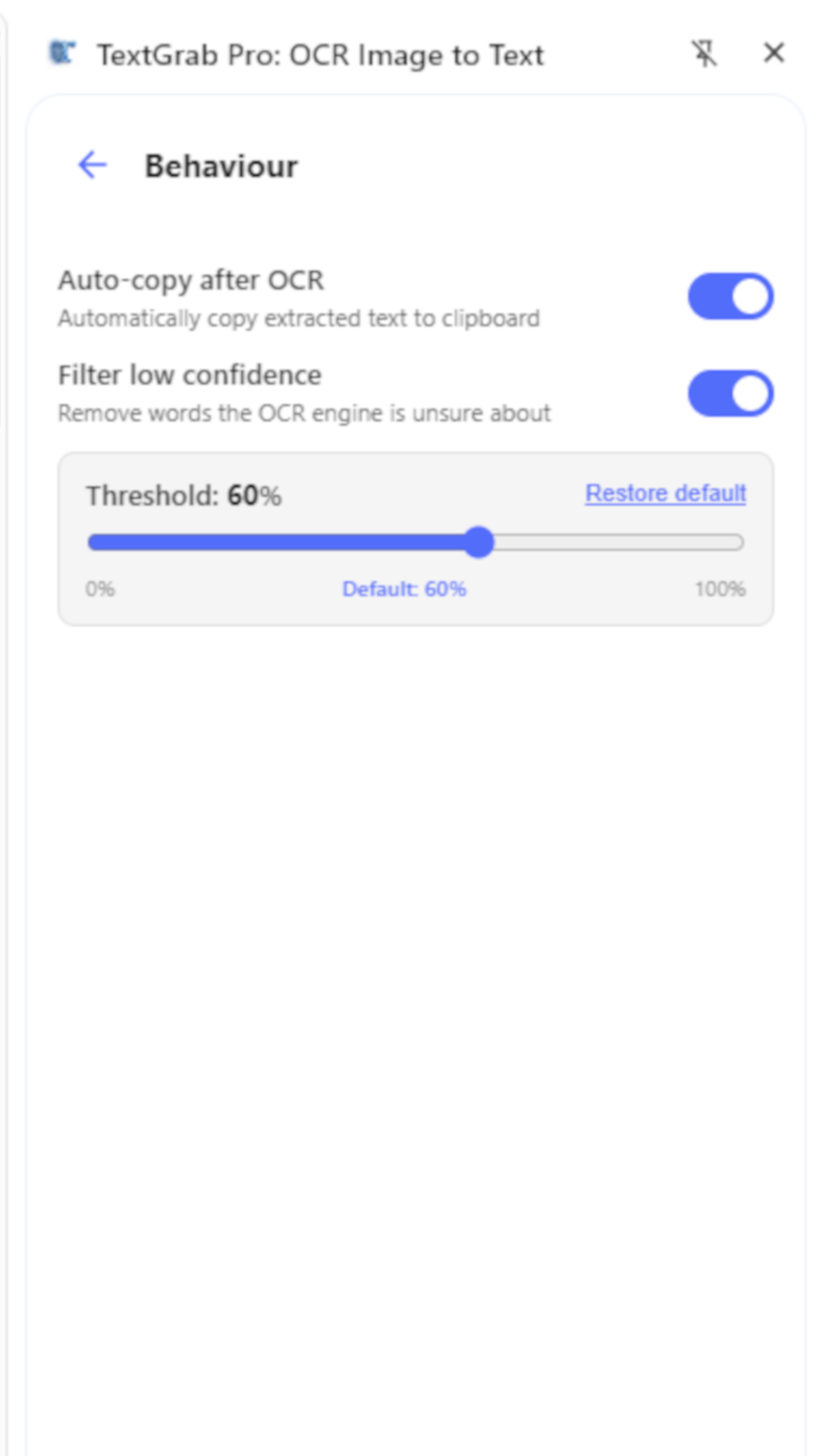The image size is (819, 1456).
Task: Toggle the Auto-copy switch on again
Action: point(730,297)
